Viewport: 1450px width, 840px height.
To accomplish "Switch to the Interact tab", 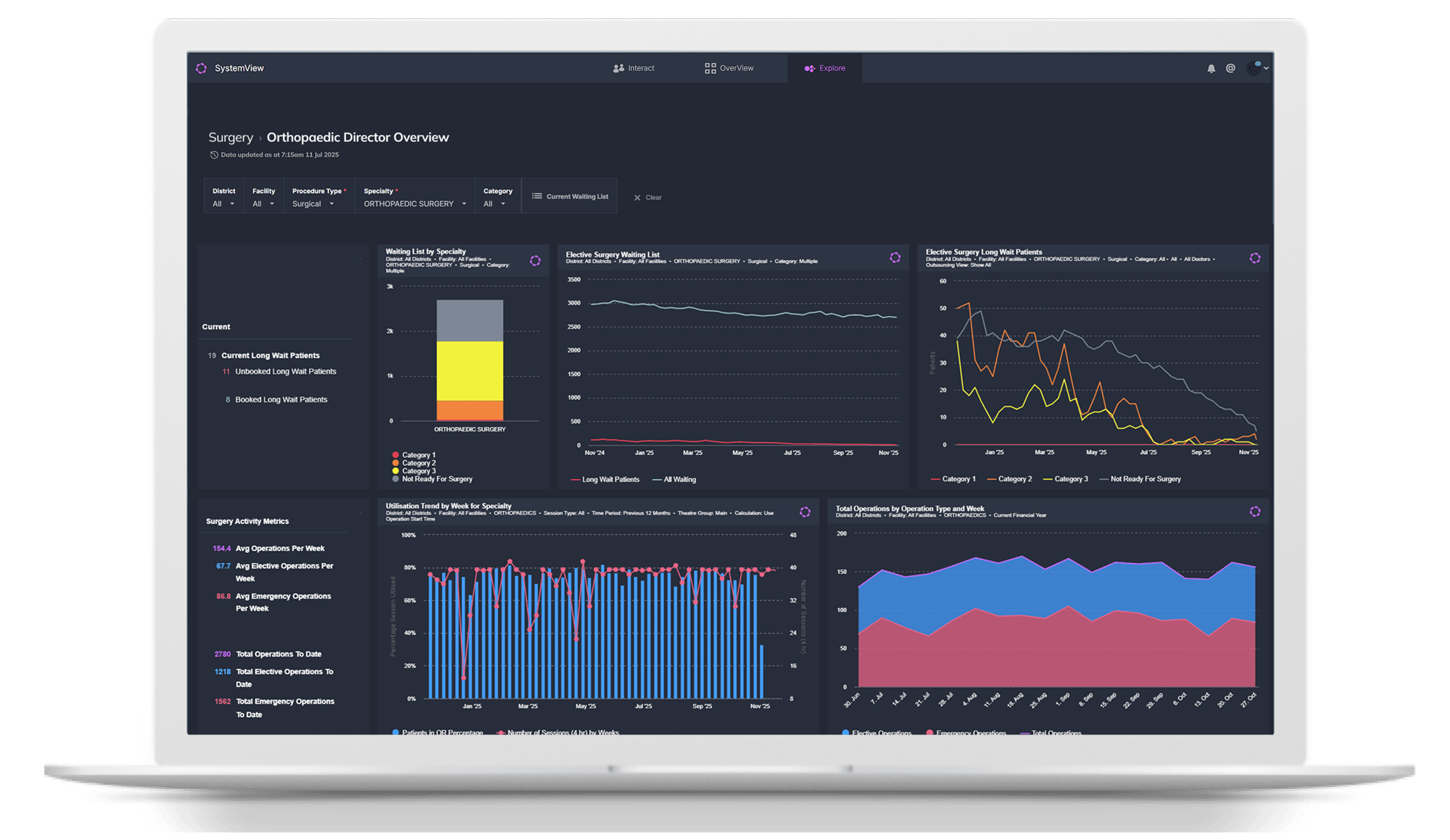I will tap(634, 68).
